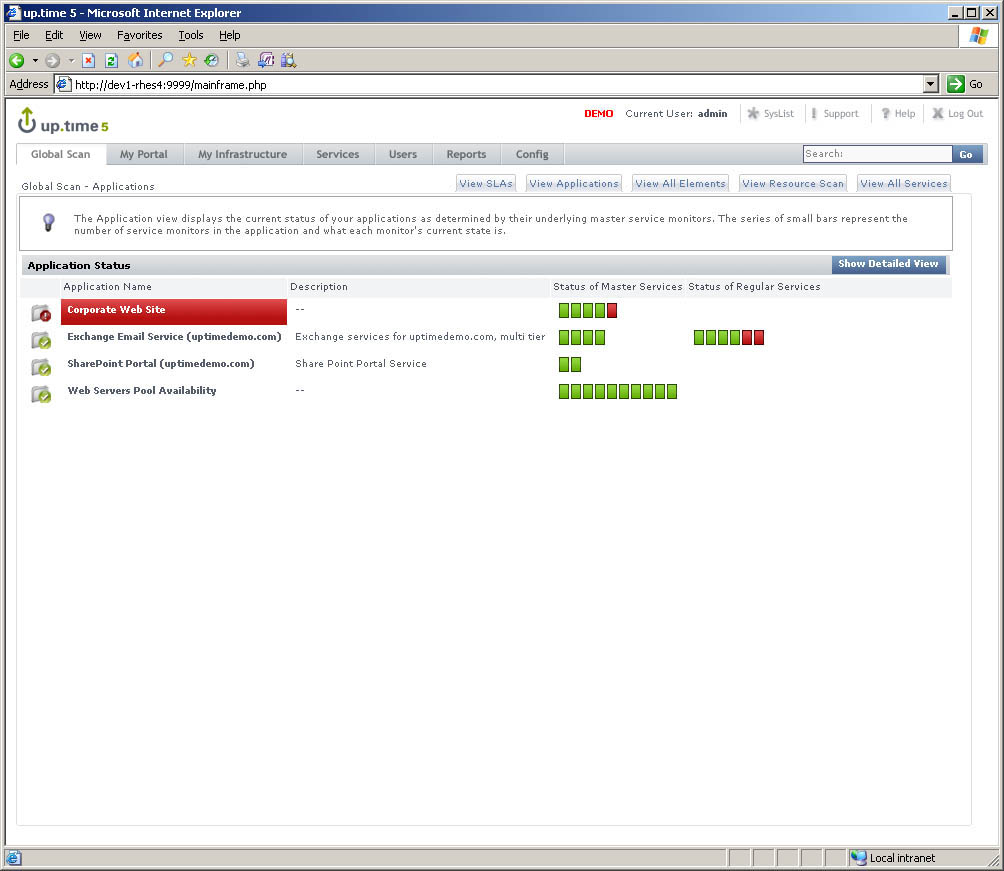Click the View Applications button

point(574,184)
